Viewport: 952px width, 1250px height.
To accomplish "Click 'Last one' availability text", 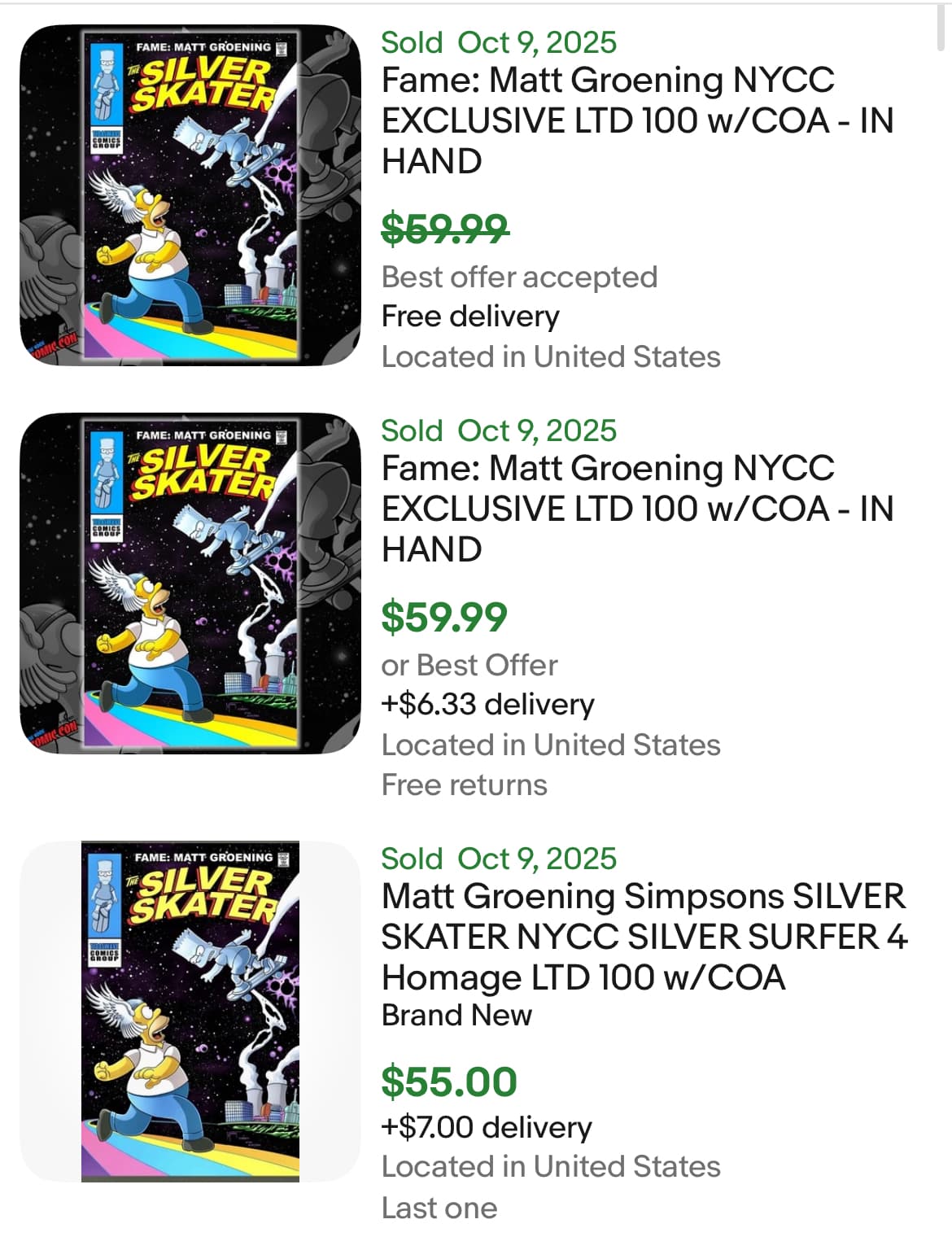I will click(x=439, y=1208).
